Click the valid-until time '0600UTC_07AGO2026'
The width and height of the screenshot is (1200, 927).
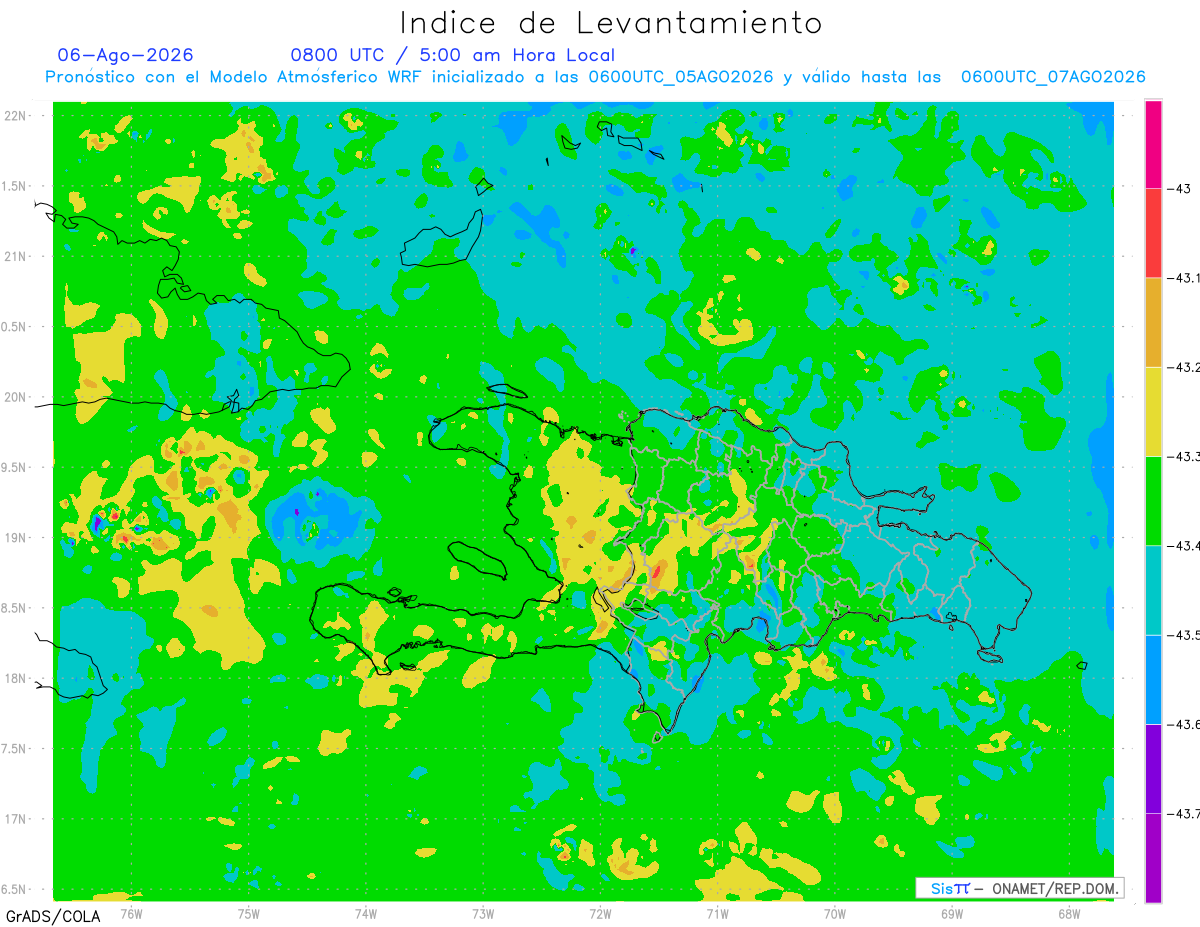click(1053, 77)
